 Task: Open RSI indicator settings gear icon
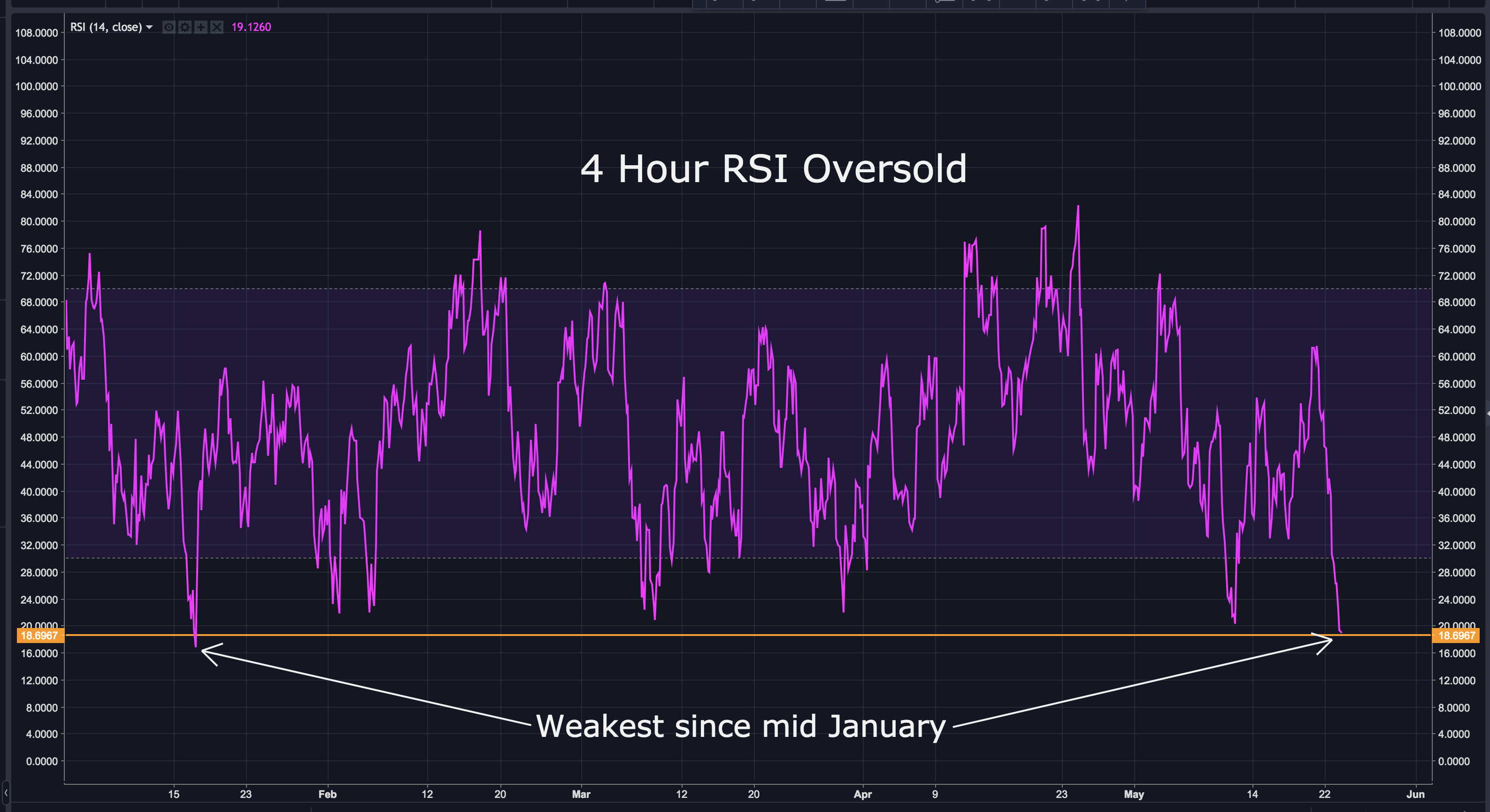coord(184,27)
